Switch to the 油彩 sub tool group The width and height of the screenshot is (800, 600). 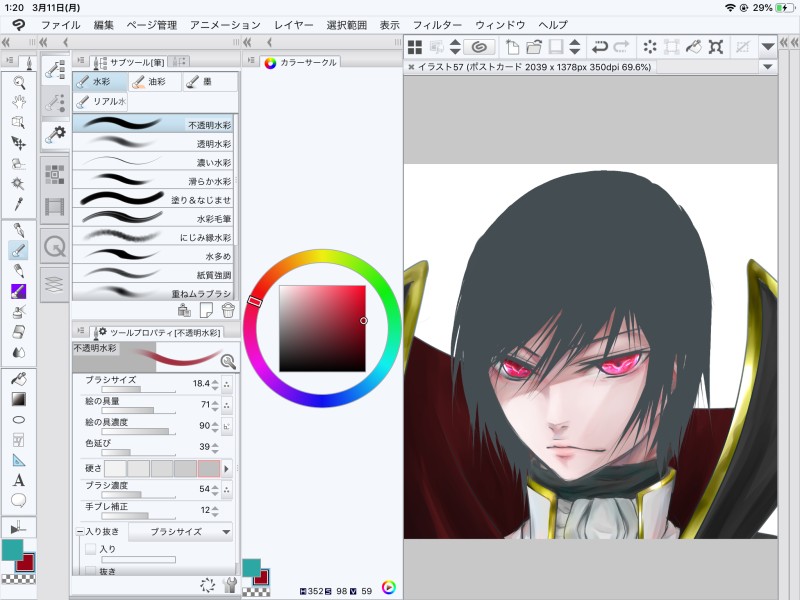[x=155, y=82]
